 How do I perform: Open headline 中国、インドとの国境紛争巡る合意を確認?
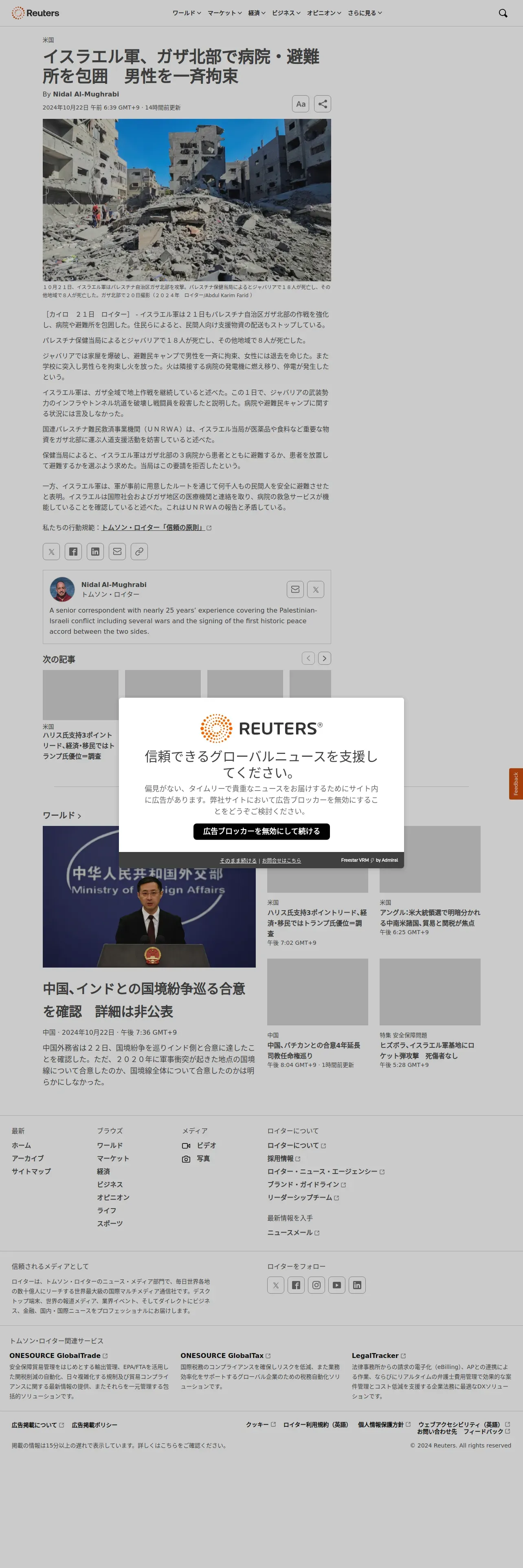144,1000
